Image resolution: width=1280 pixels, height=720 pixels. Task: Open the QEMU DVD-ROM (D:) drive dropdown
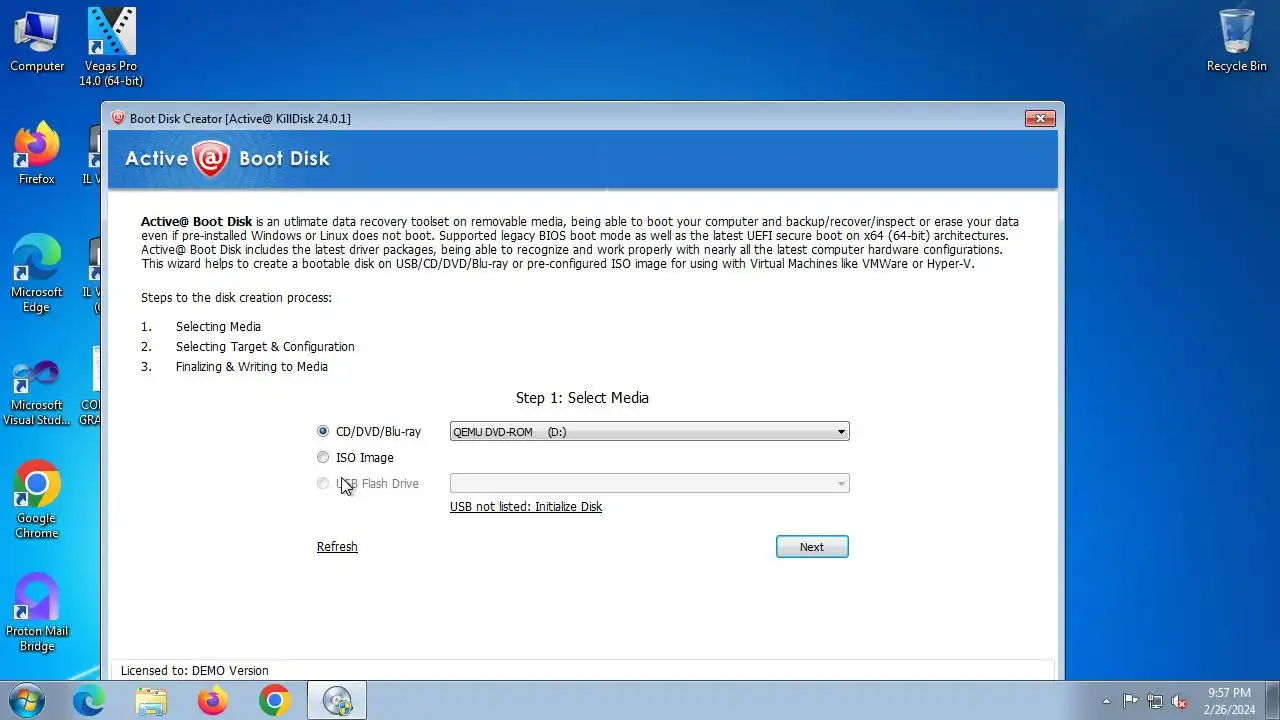[x=649, y=432]
